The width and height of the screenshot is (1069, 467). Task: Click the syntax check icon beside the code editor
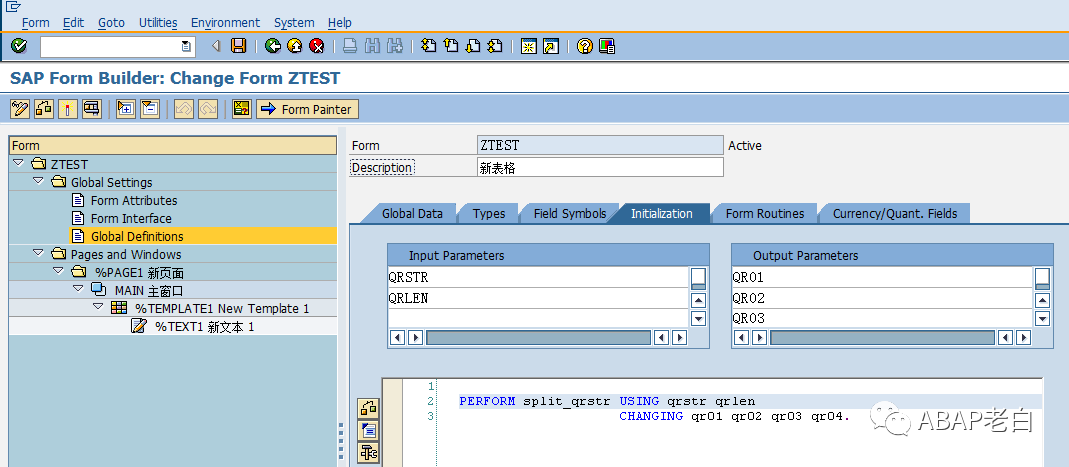tap(368, 409)
